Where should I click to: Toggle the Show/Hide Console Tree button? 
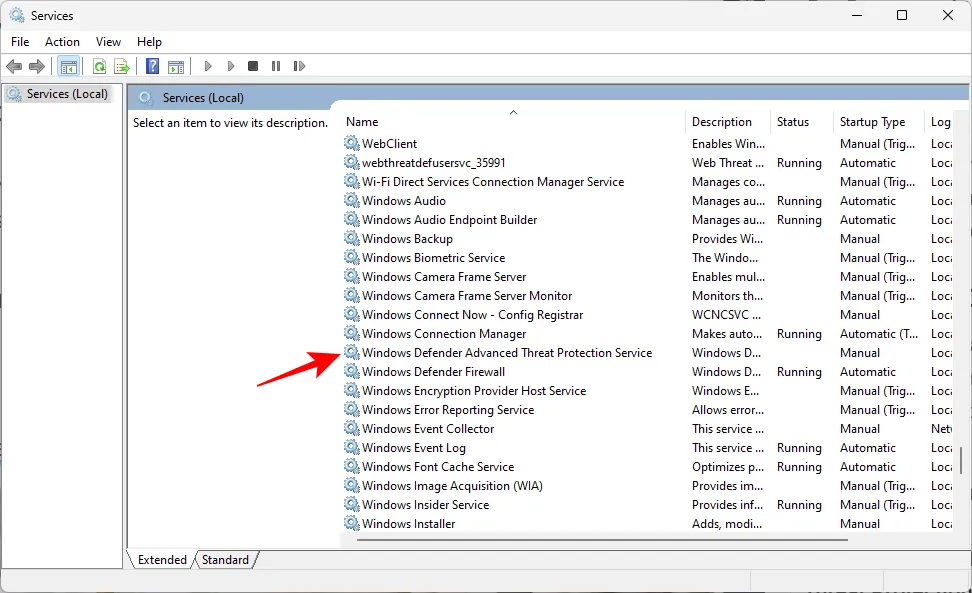click(69, 67)
